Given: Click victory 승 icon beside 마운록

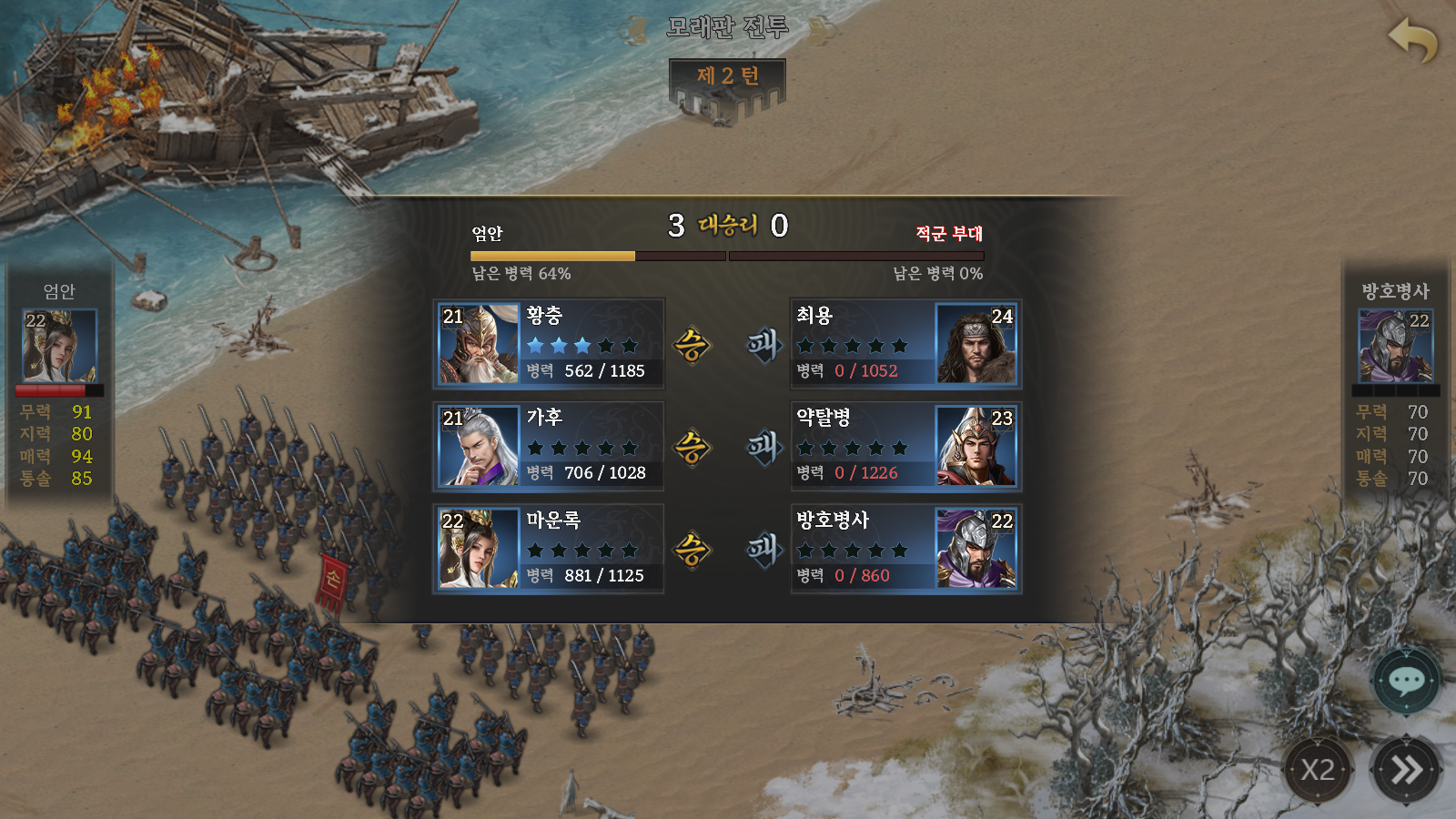Looking at the screenshot, I should 692,550.
